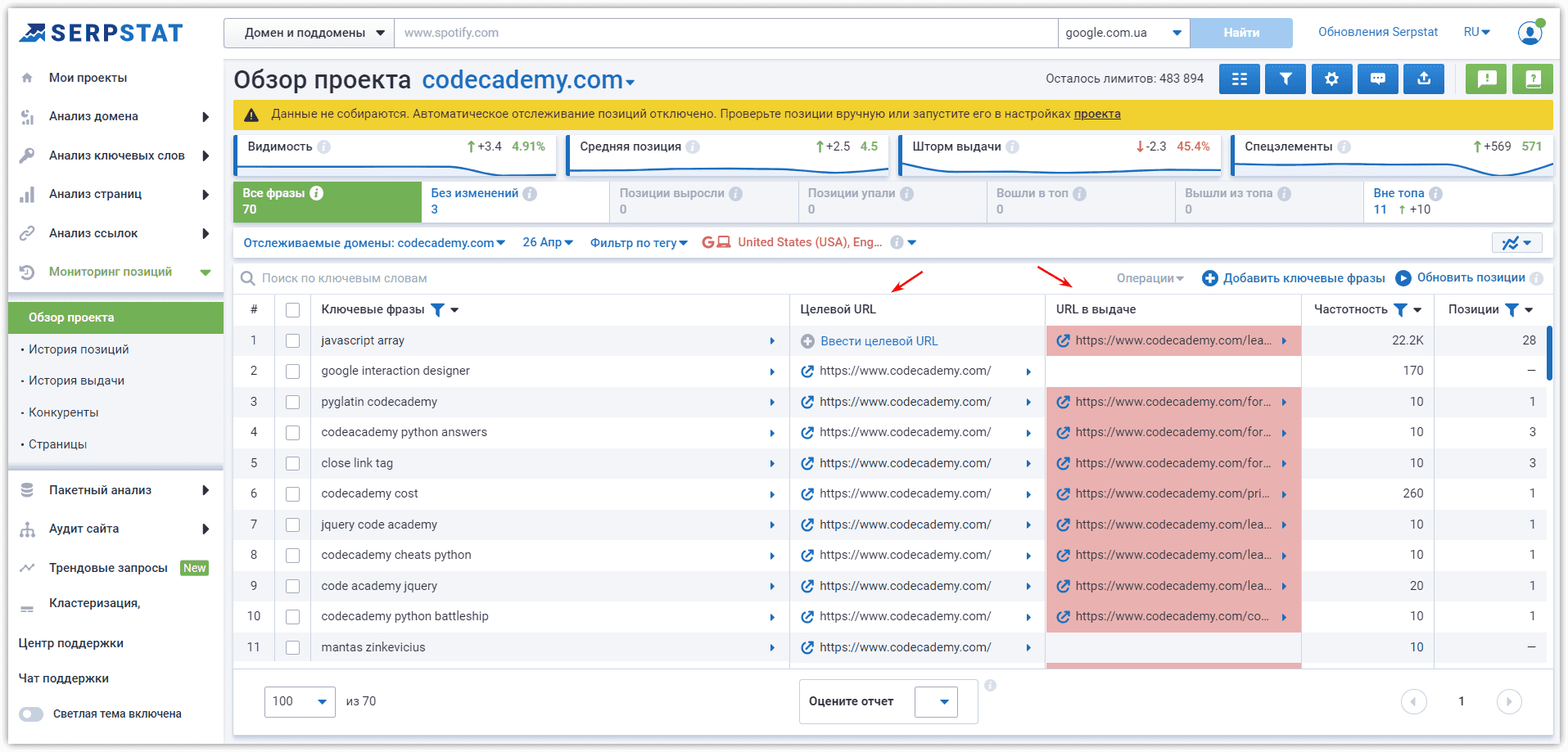The width and height of the screenshot is (1568, 752).
Task: Open the 100 rows per page dropdown
Action: click(300, 701)
